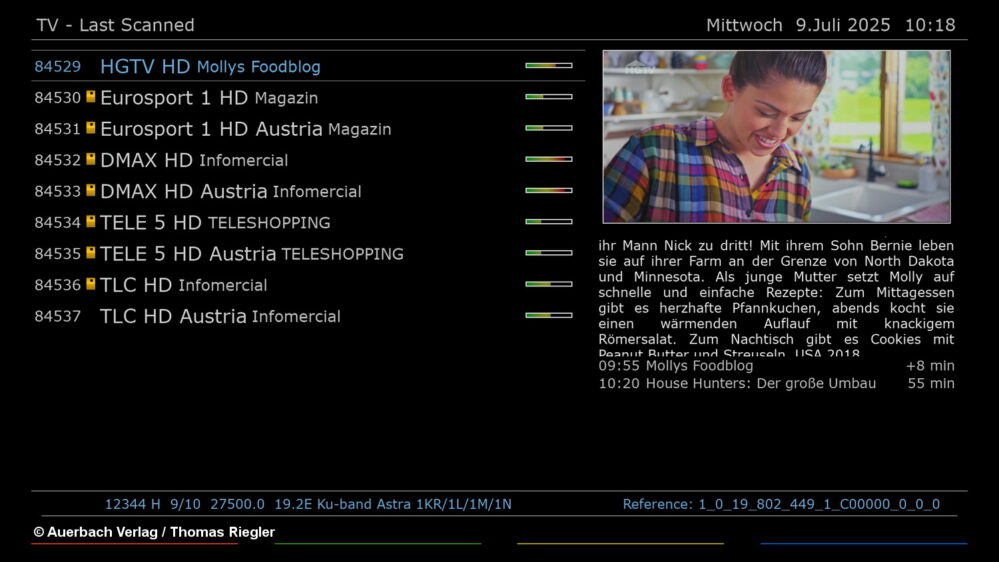Viewport: 999px width, 562px height.
Task: Click progress bar of Eurosport 1 HD row
Action: (549, 96)
